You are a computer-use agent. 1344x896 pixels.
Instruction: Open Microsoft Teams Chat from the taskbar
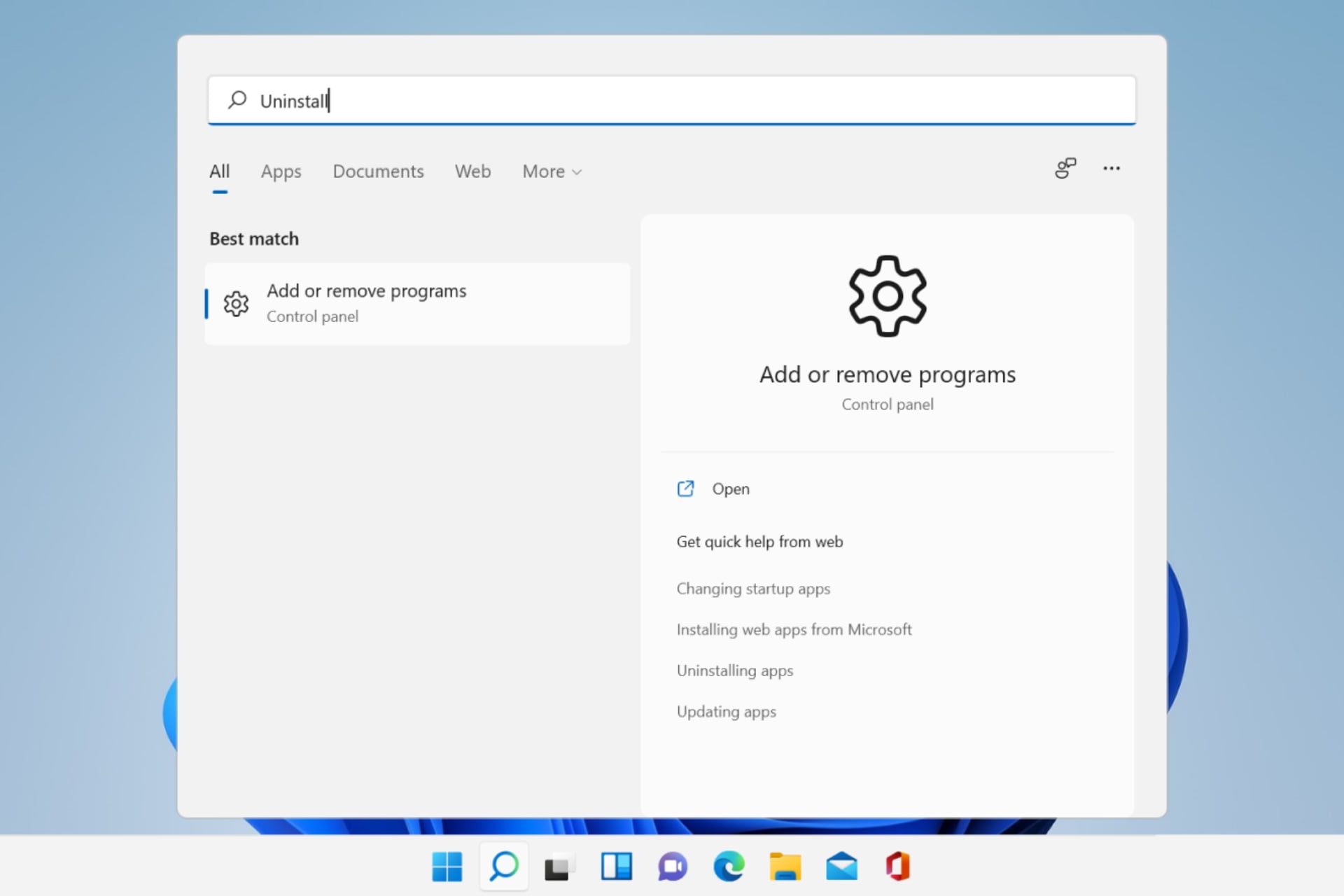point(672,866)
